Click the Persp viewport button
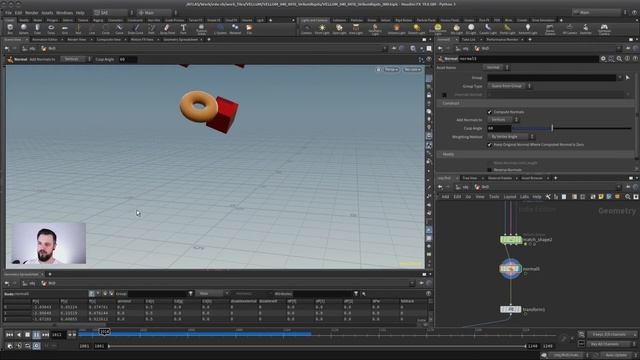 click(391, 69)
